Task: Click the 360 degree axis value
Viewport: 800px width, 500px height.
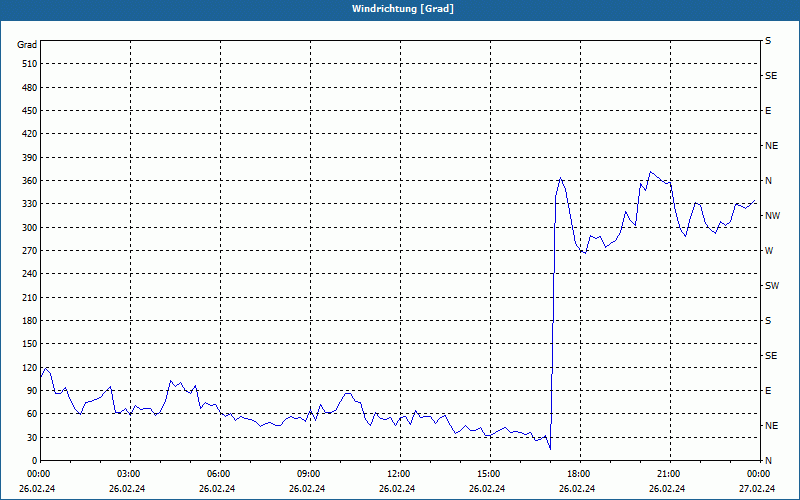Action: pos(30,181)
